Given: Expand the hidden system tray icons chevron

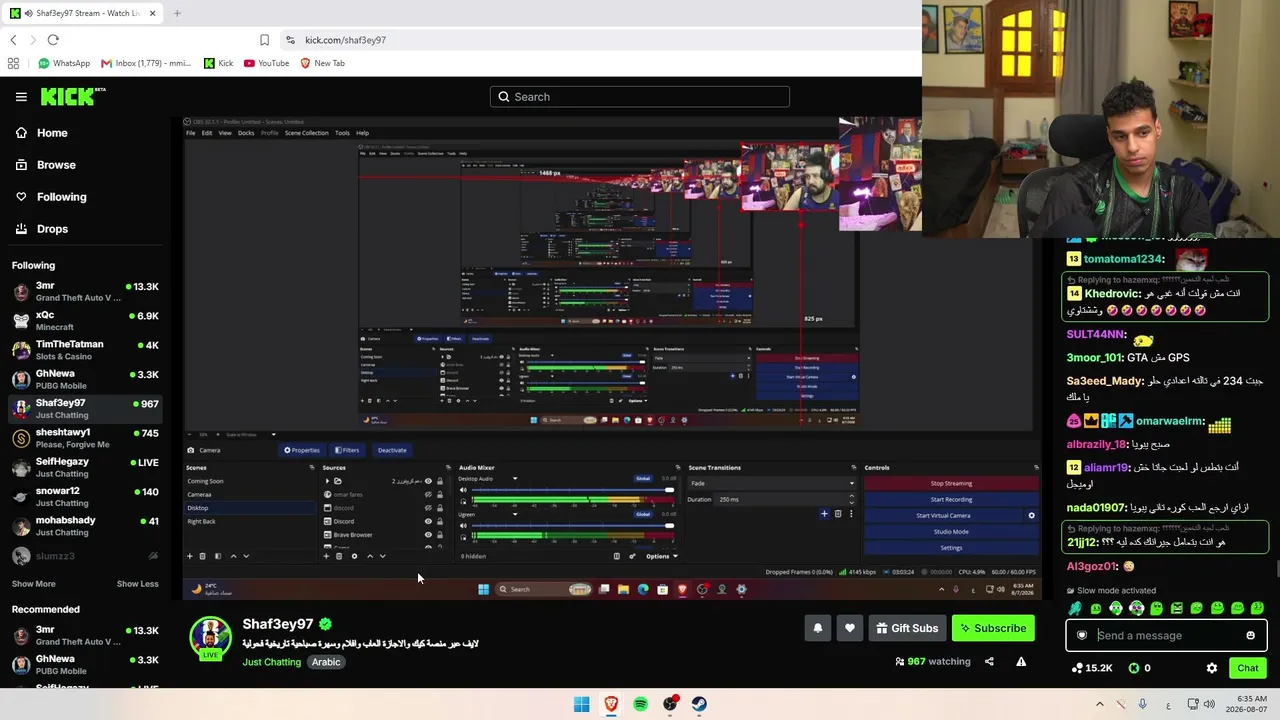Looking at the screenshot, I should [x=1100, y=704].
